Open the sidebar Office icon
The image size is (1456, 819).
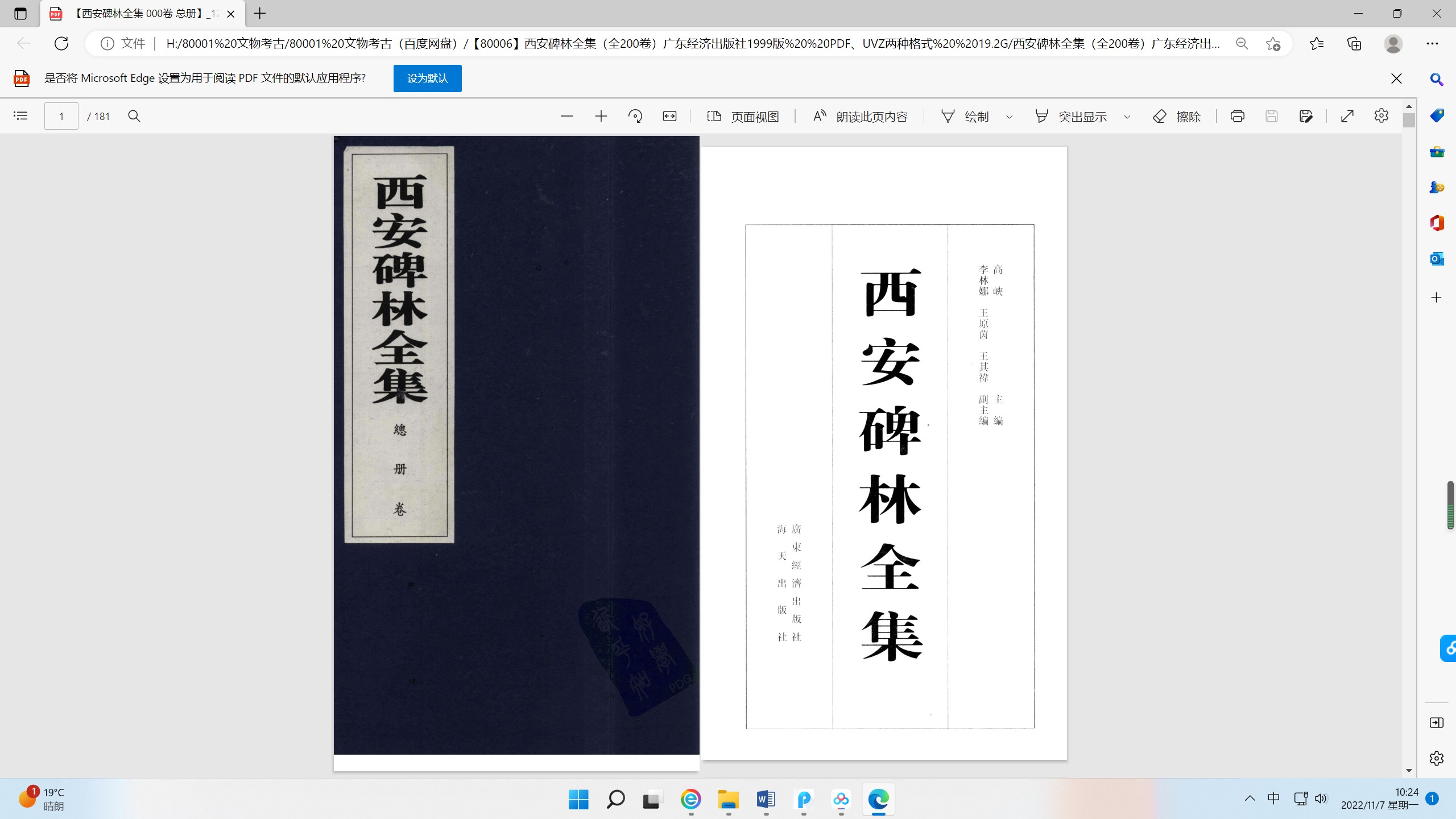pos(1437,223)
